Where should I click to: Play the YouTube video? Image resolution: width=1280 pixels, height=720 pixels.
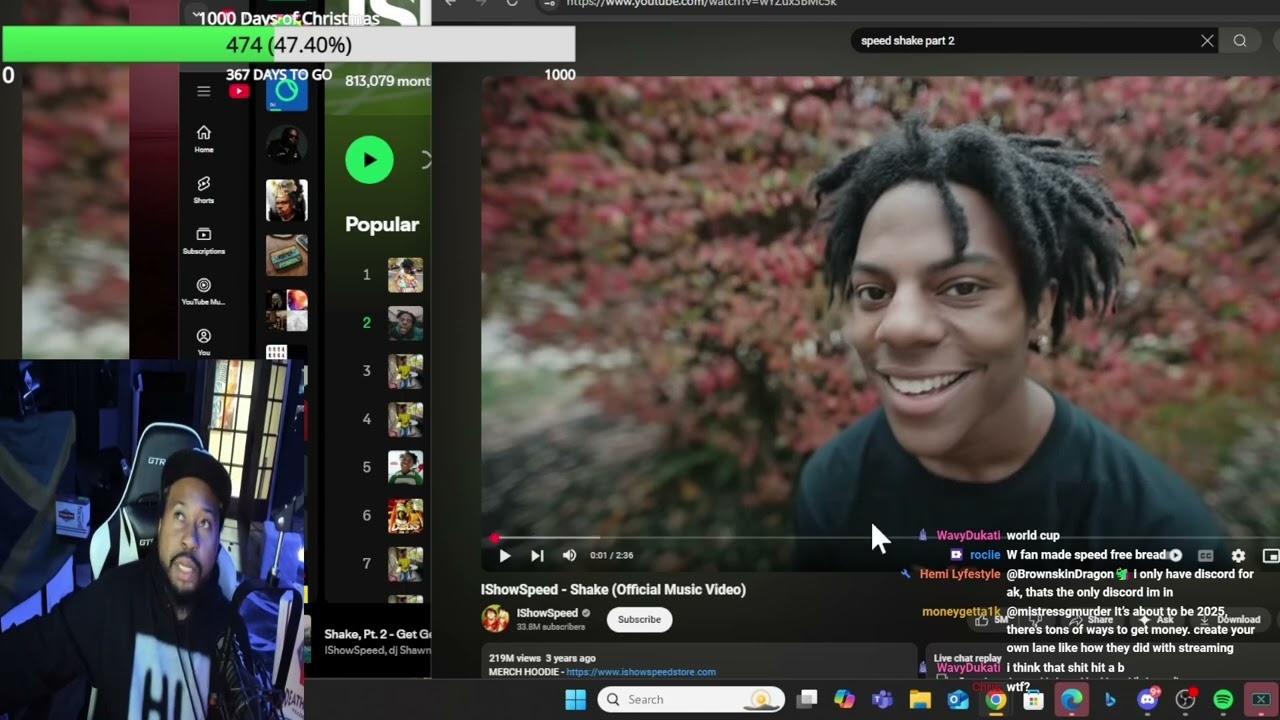pos(504,556)
